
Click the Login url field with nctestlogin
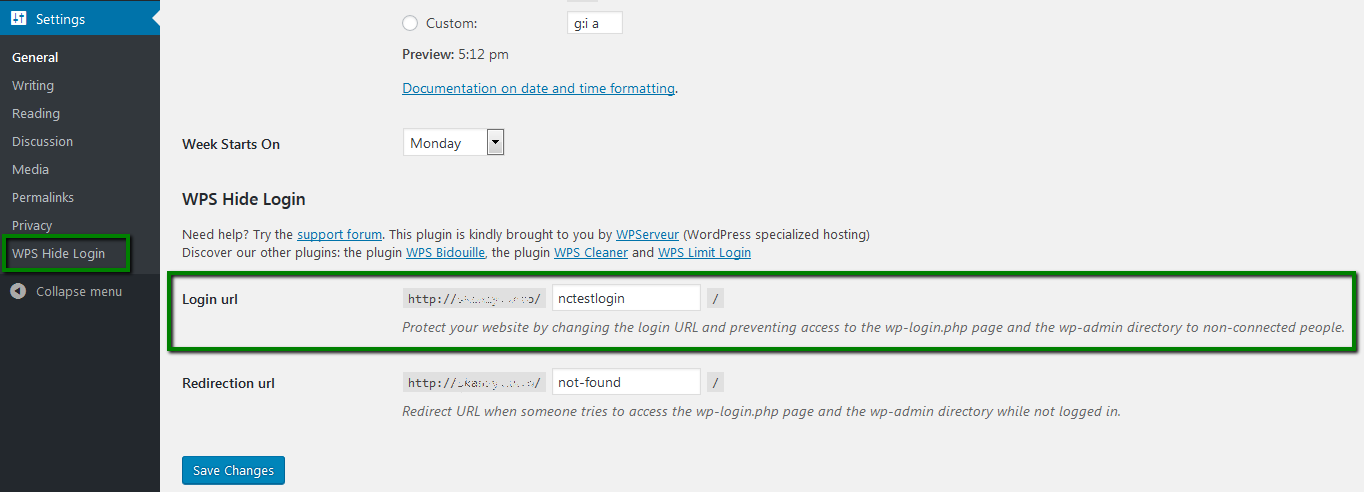click(x=626, y=298)
